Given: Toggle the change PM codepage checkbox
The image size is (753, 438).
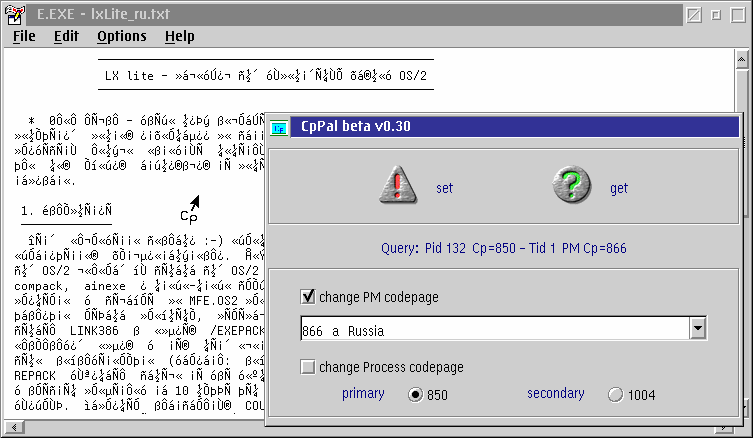Looking at the screenshot, I should pos(308,297).
